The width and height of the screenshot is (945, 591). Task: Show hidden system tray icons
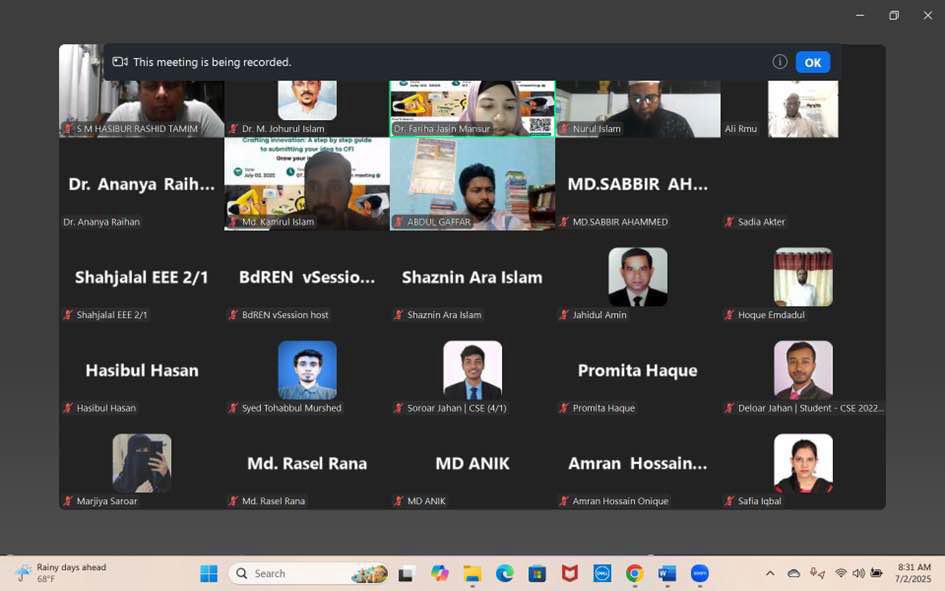click(769, 573)
